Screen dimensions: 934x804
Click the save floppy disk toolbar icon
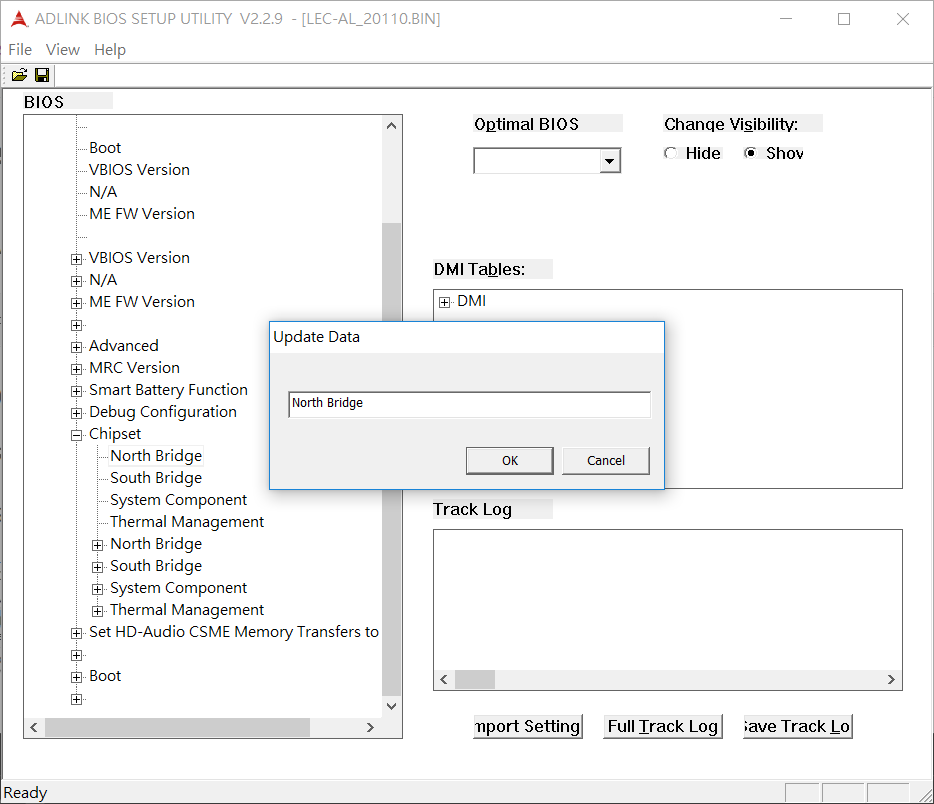click(x=42, y=75)
